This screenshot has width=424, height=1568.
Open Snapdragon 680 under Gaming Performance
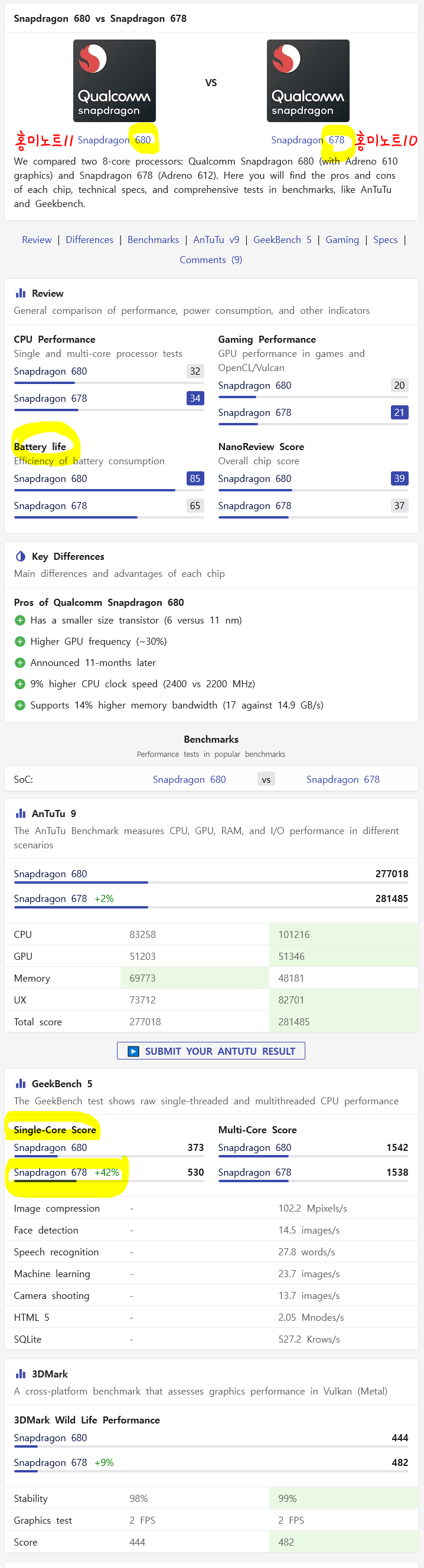tap(255, 385)
